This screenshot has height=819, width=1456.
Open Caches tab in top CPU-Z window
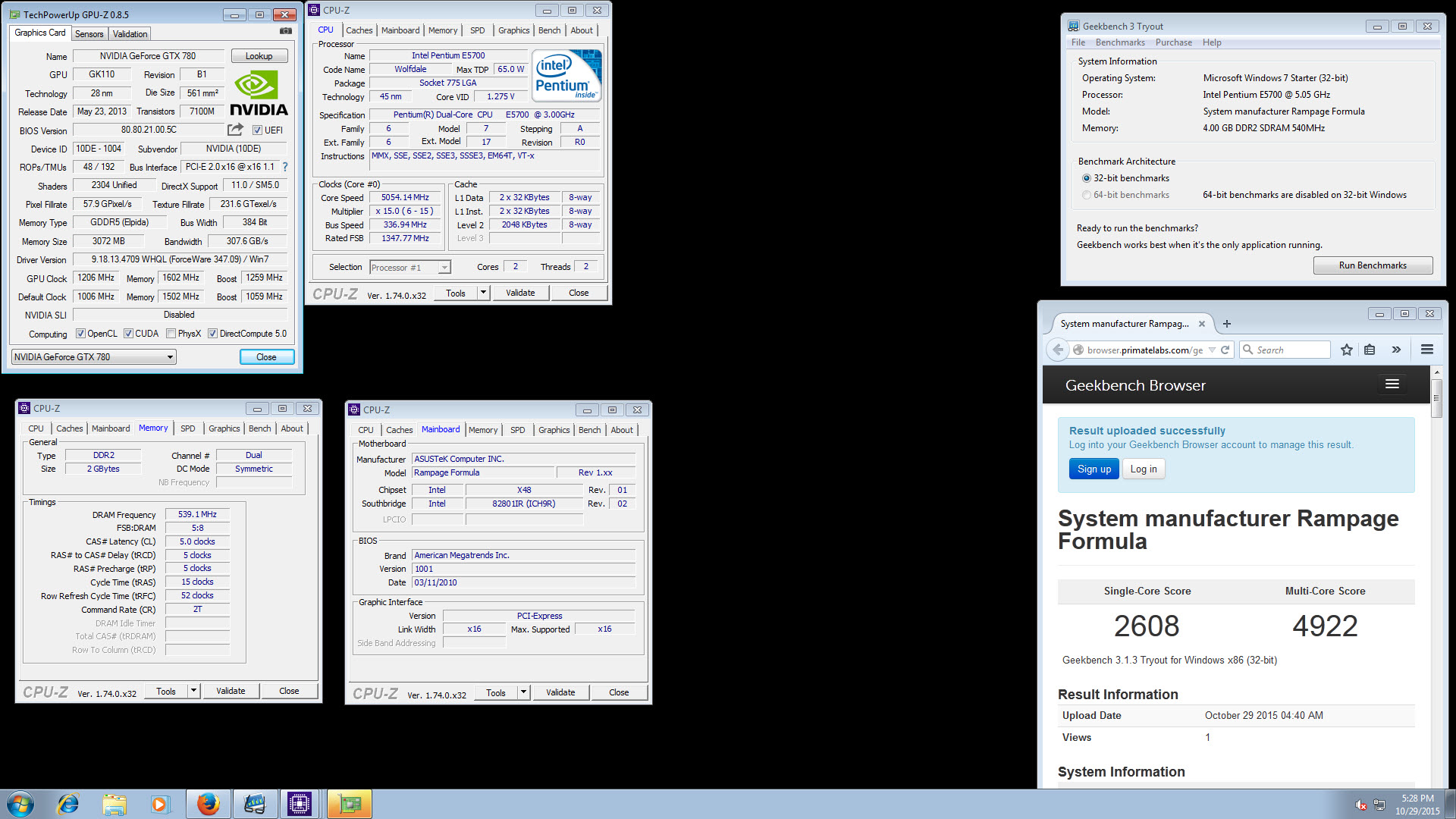pyautogui.click(x=359, y=30)
